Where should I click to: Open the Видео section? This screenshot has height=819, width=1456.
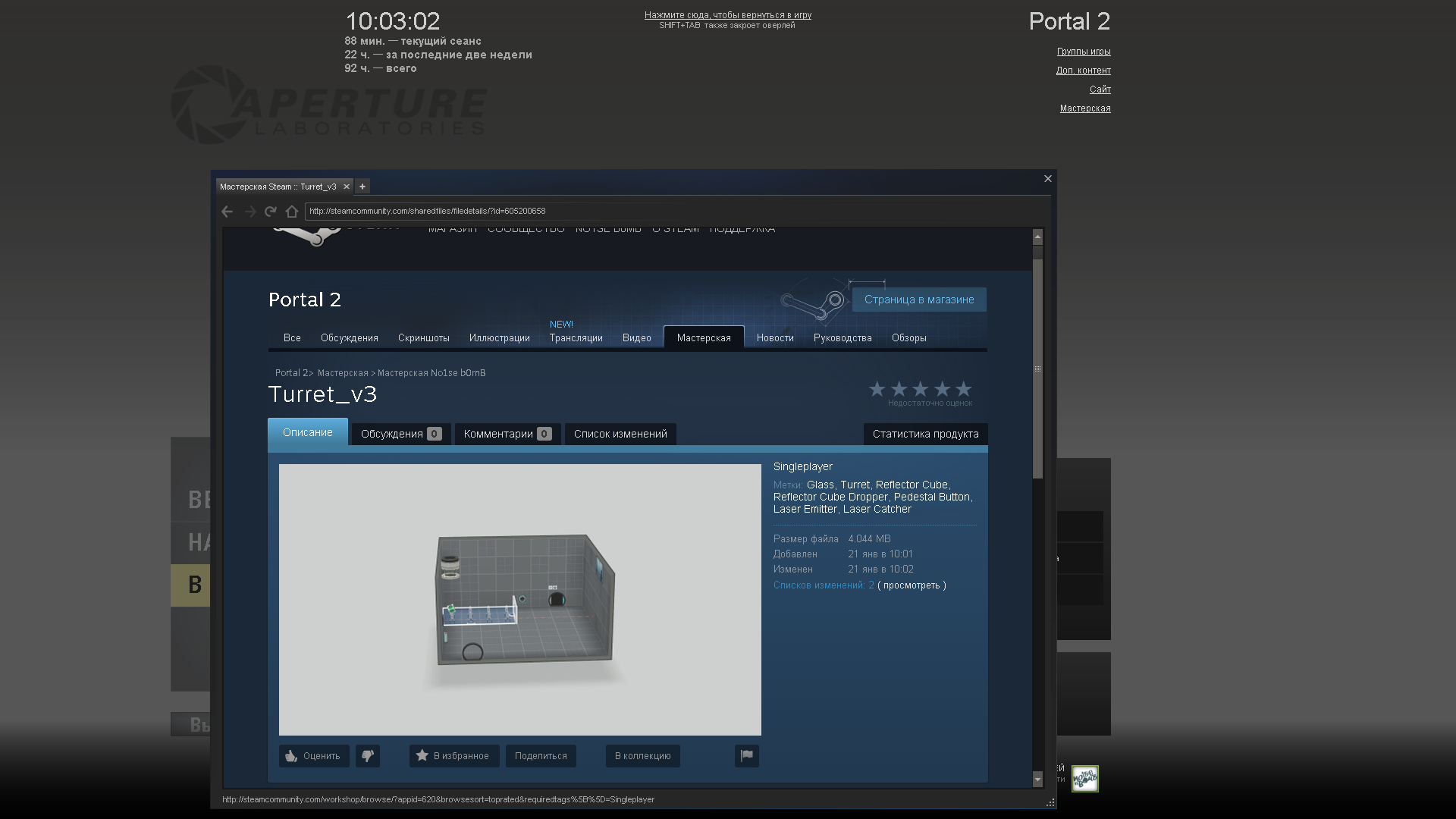tap(637, 338)
